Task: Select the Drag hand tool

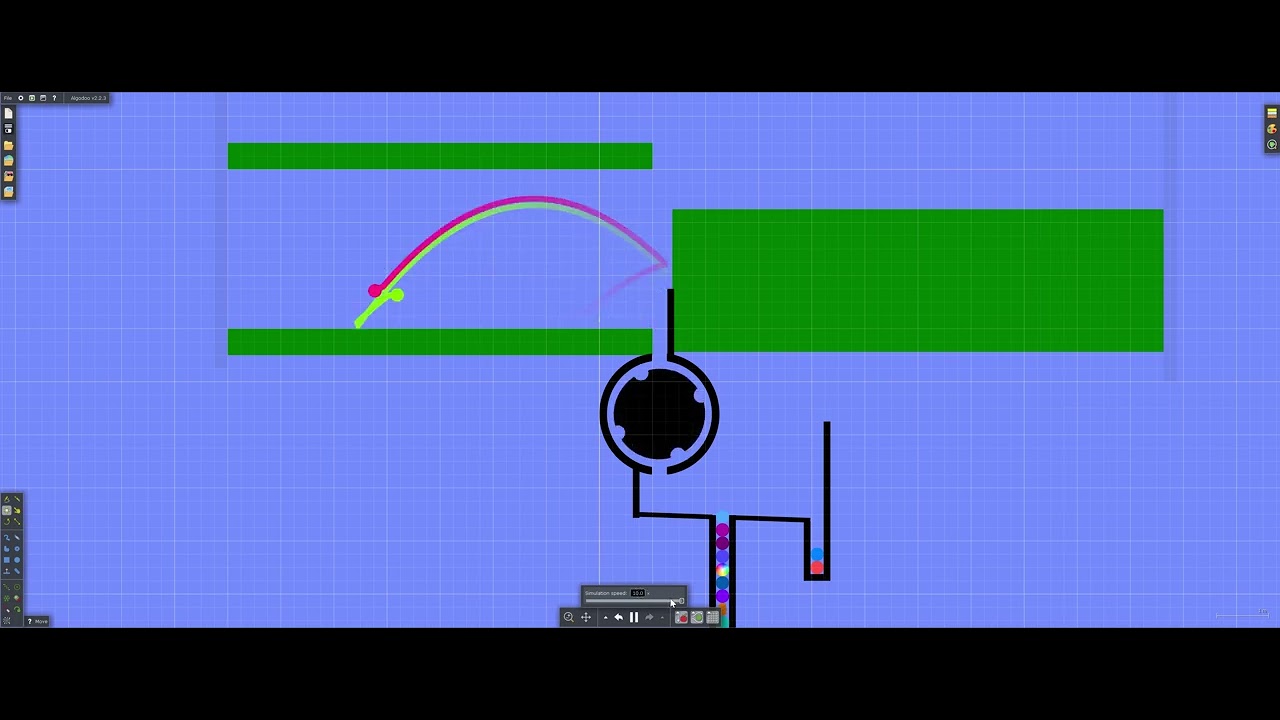Action: coord(17,510)
